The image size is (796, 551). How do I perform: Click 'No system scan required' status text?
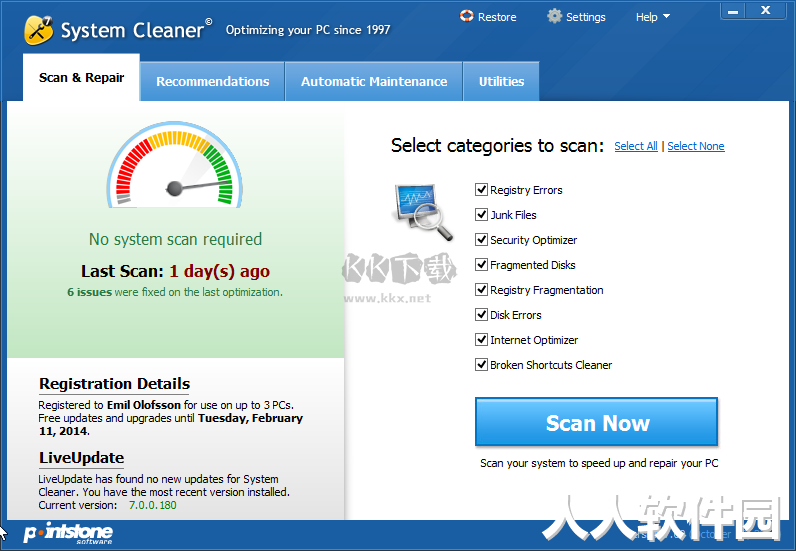(x=175, y=239)
